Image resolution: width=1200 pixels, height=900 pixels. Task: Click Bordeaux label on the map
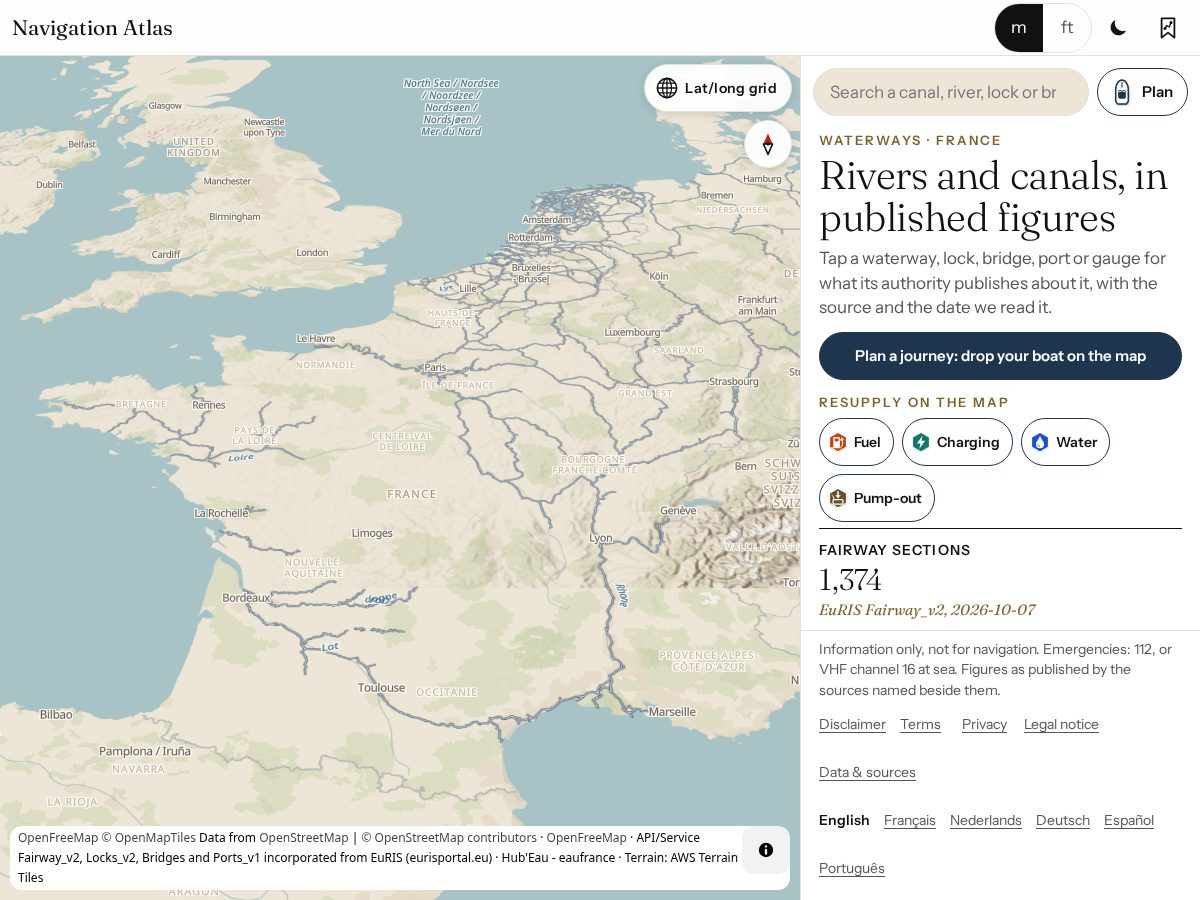pos(246,598)
